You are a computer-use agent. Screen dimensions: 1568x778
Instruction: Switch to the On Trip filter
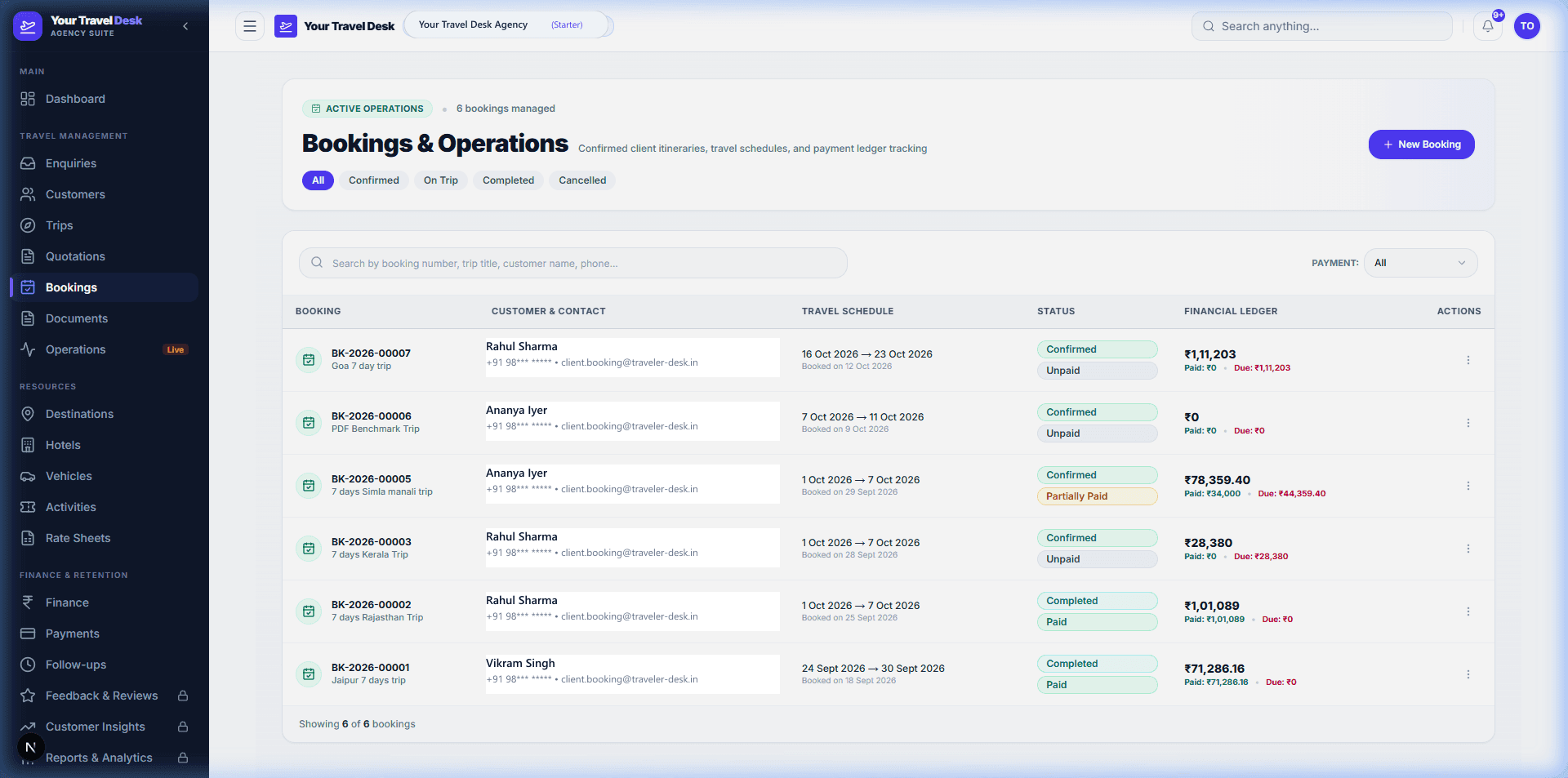pyautogui.click(x=441, y=180)
